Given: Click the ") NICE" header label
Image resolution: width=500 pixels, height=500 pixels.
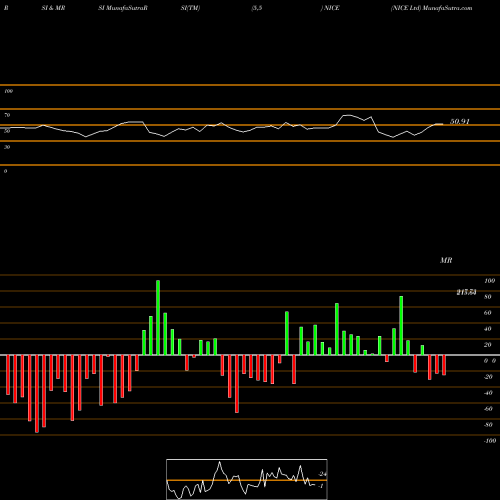Looking at the screenshot, I should pos(330,8).
